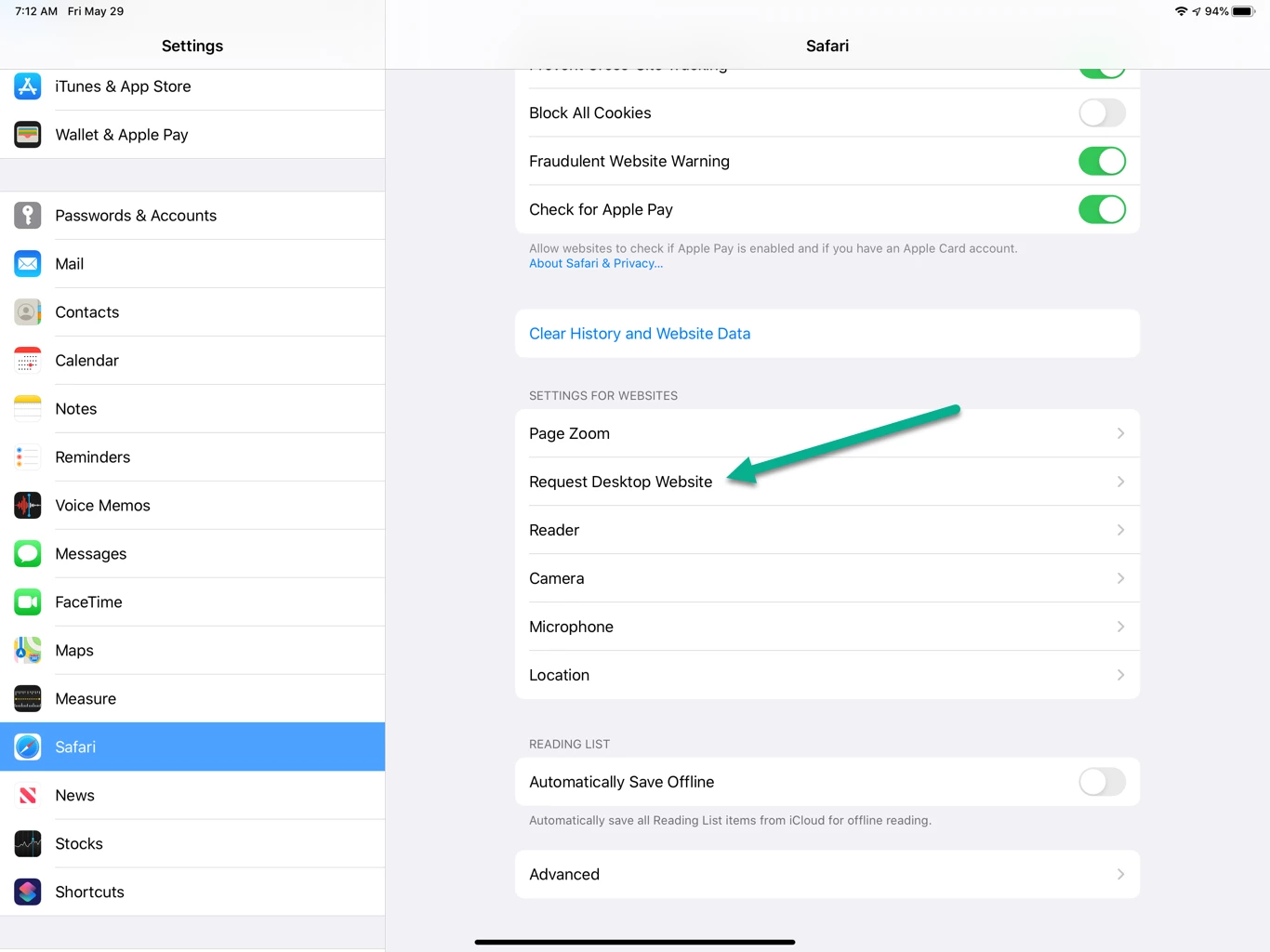1270x952 pixels.
Task: Tap the Calendar icon in sidebar
Action: 28,361
